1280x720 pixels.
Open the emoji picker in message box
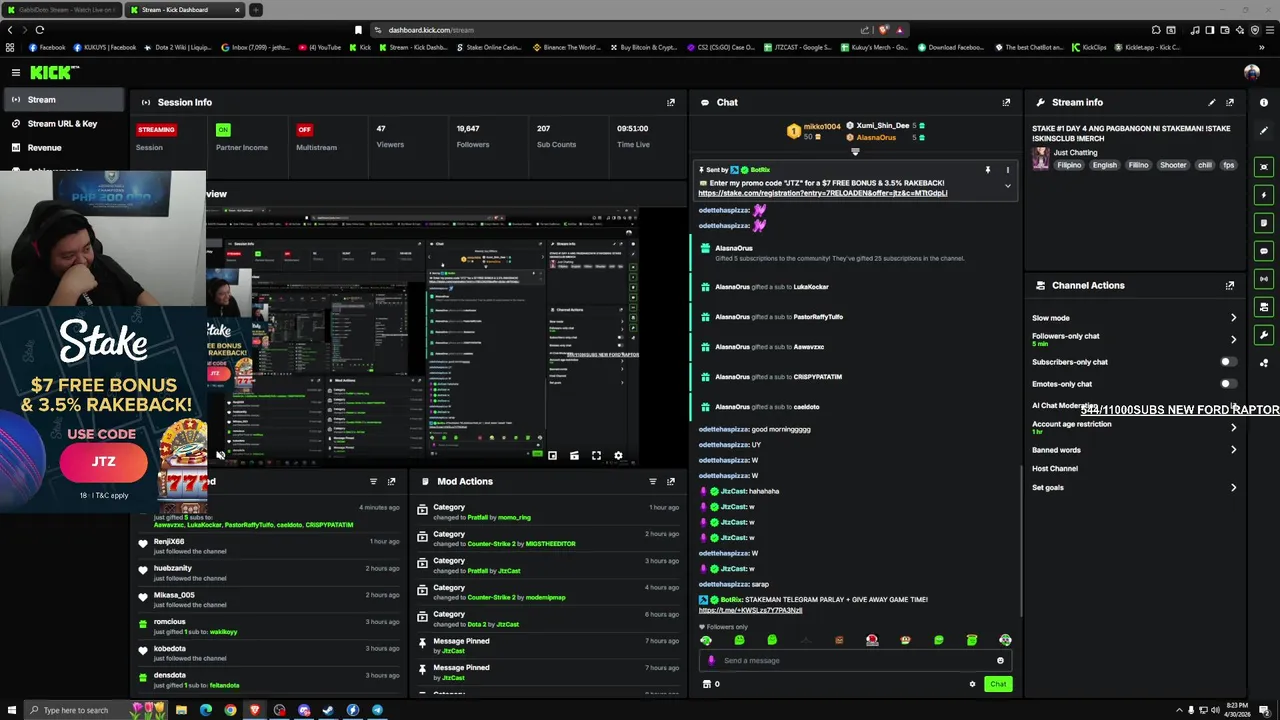(1000, 660)
